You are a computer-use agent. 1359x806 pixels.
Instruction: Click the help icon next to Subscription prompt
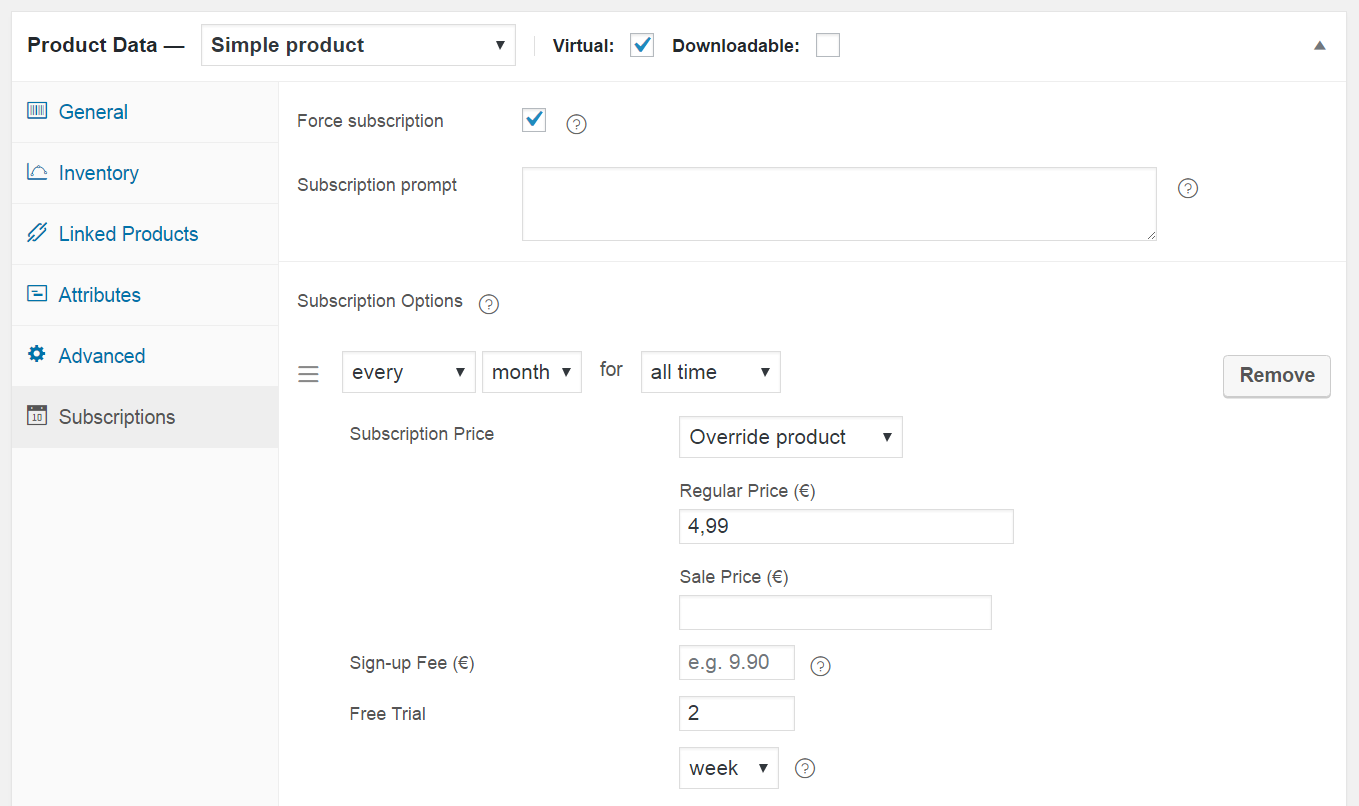coord(1188,188)
